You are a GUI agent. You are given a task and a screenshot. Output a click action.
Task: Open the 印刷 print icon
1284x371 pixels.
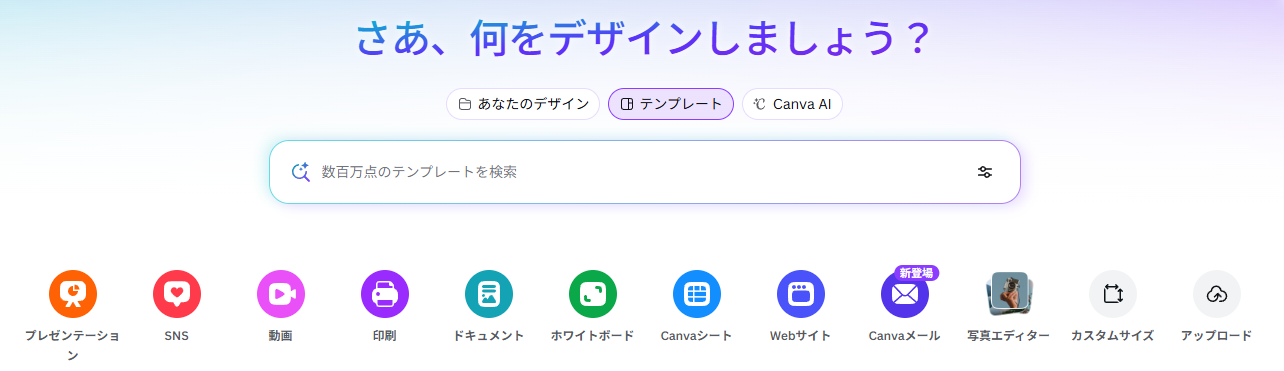coord(385,294)
